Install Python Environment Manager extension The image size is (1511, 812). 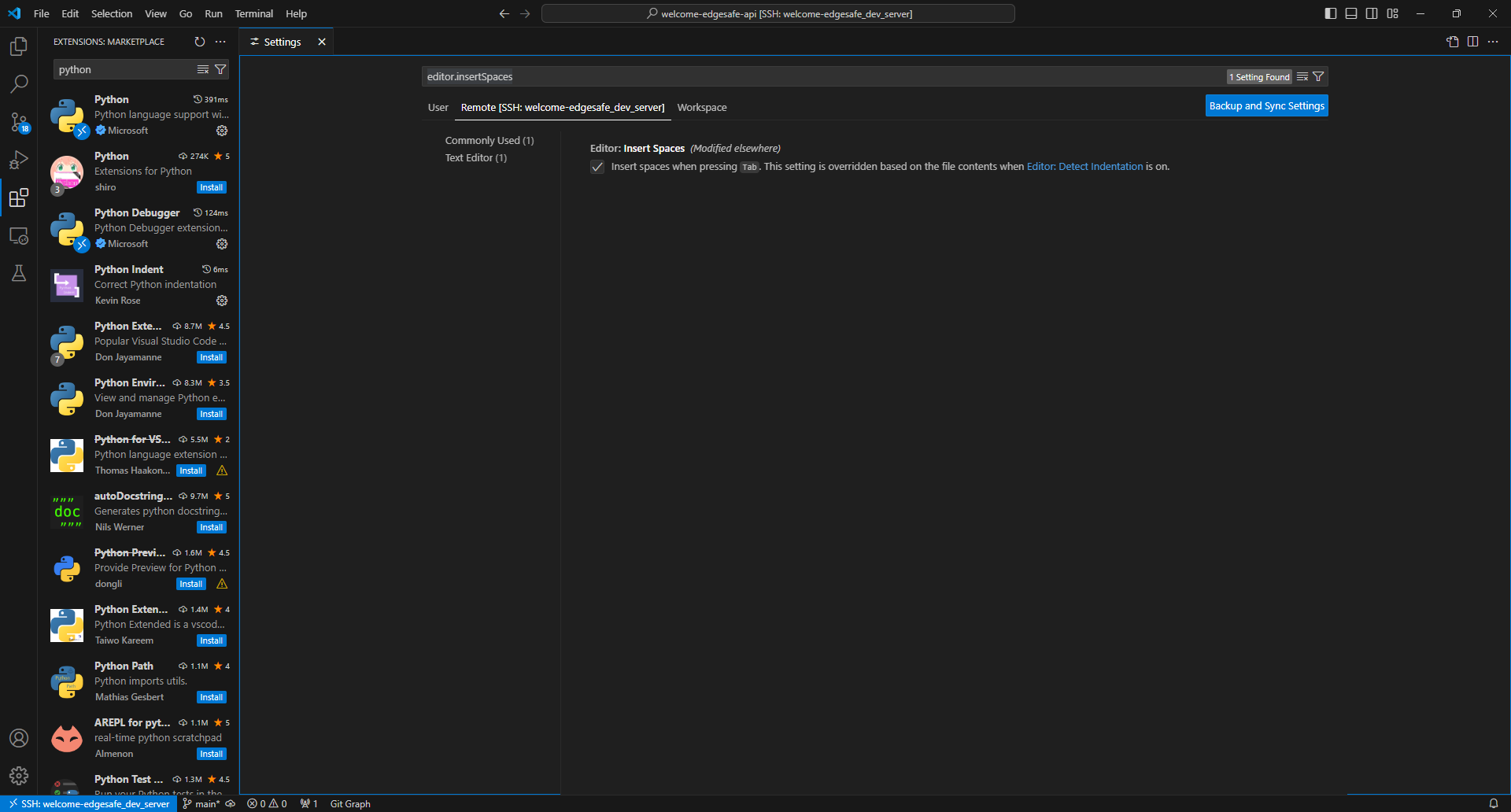pyautogui.click(x=212, y=414)
